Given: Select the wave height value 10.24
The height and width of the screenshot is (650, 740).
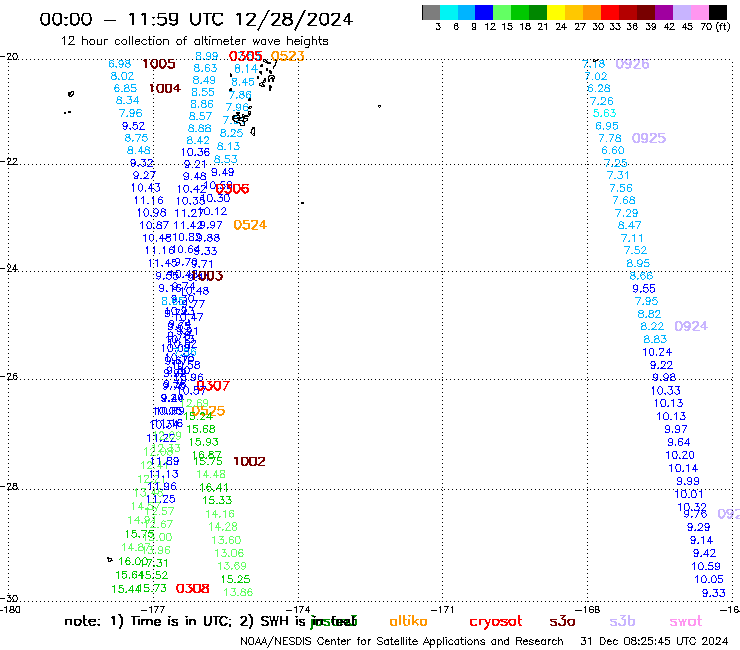Looking at the screenshot, I should coord(657,352).
